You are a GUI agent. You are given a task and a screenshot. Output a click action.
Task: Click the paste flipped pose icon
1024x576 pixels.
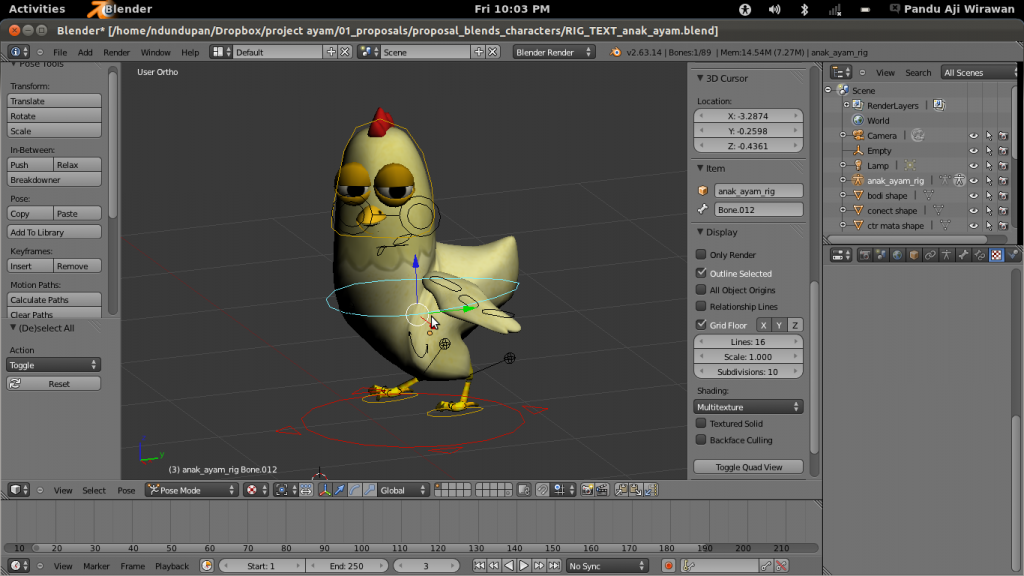pyautogui.click(x=650, y=490)
